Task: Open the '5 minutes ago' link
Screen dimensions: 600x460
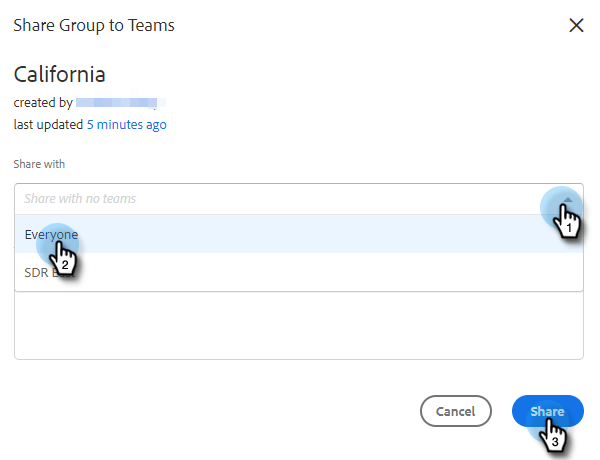Action: [126, 125]
